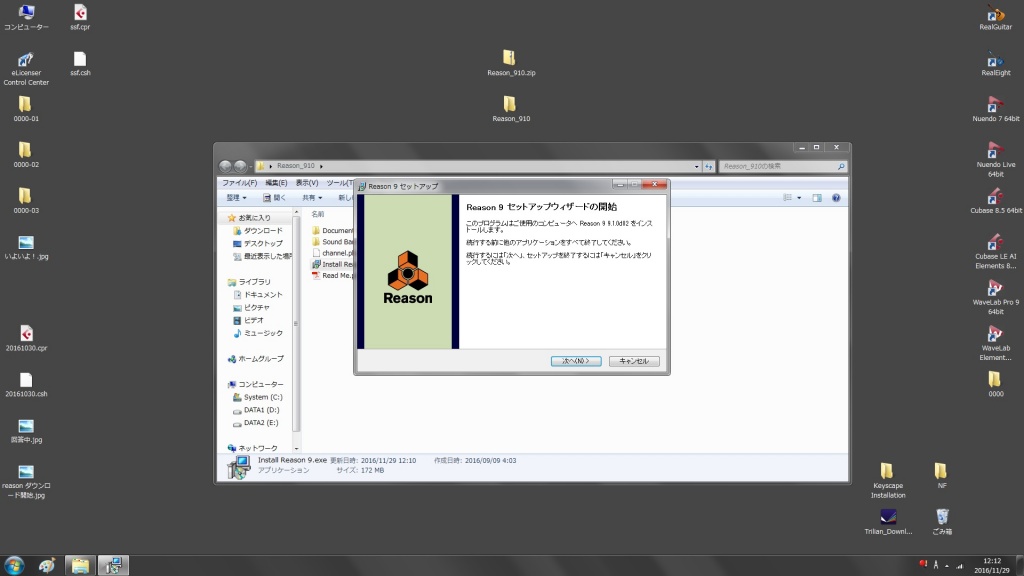The image size is (1024, 576).
Task: Click 次へ(N) in the Reason 9 setup wizard
Action: coord(575,360)
